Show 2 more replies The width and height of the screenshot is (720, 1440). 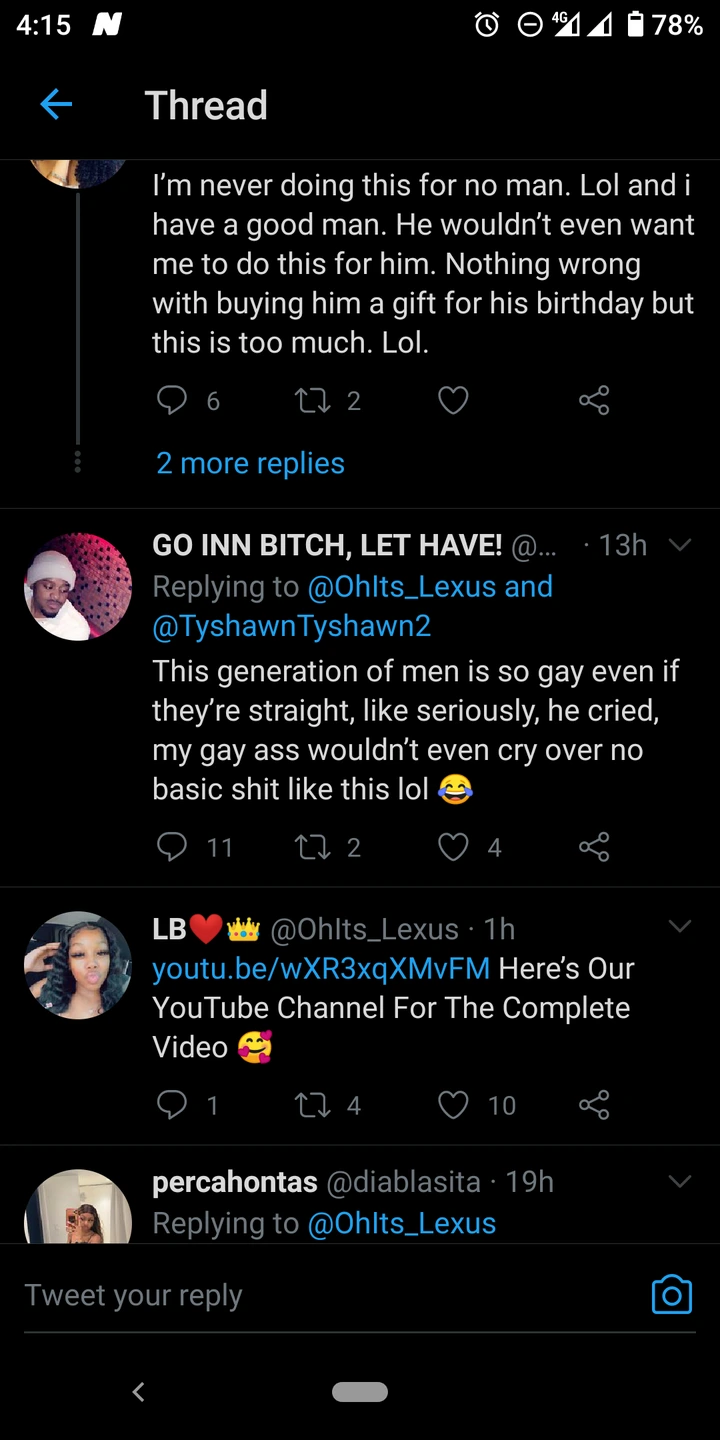[x=250, y=463]
